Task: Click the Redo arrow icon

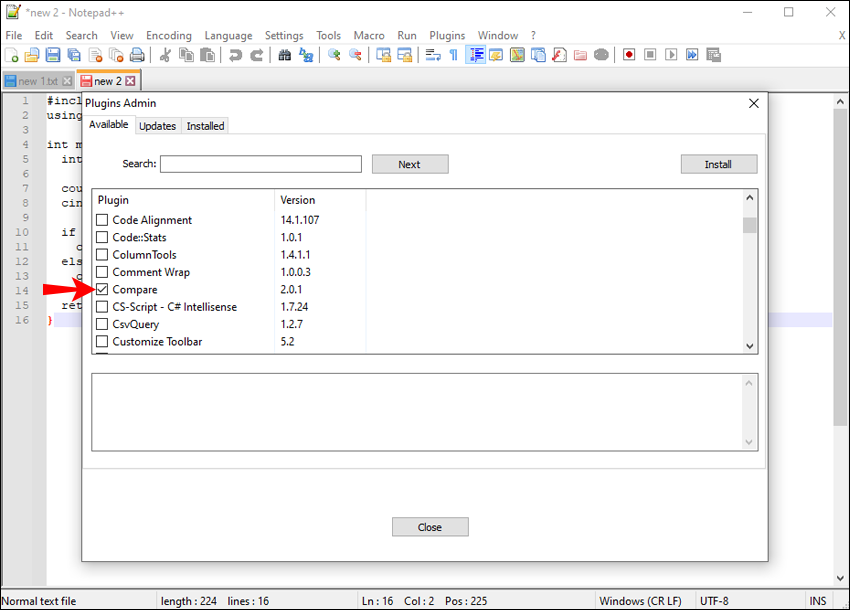Action: (256, 55)
